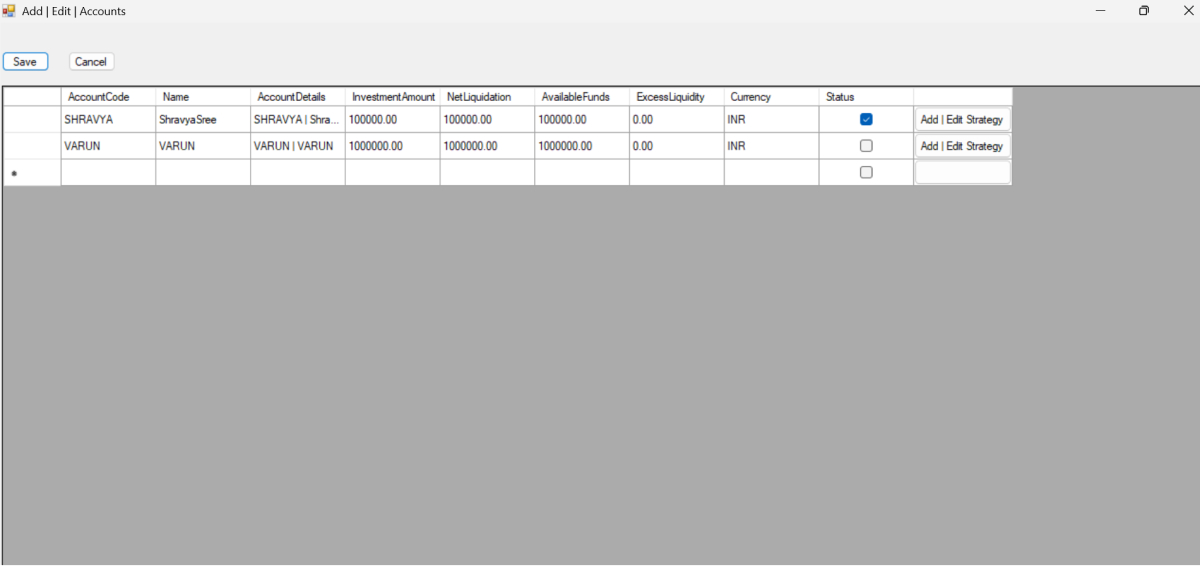
Task: Open Add | Edit Strategy for VARUN
Action: coord(962,146)
